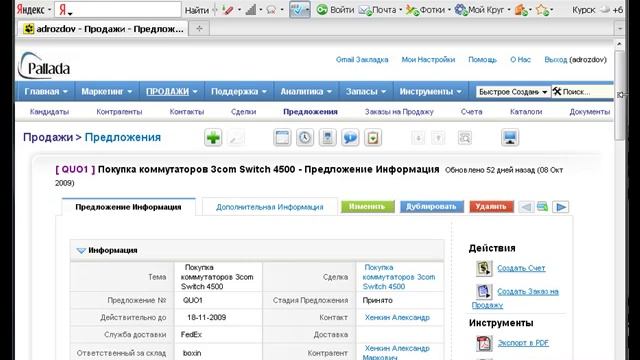
Task: Click the Yandex bar signal bars icon
Action: [251, 10]
